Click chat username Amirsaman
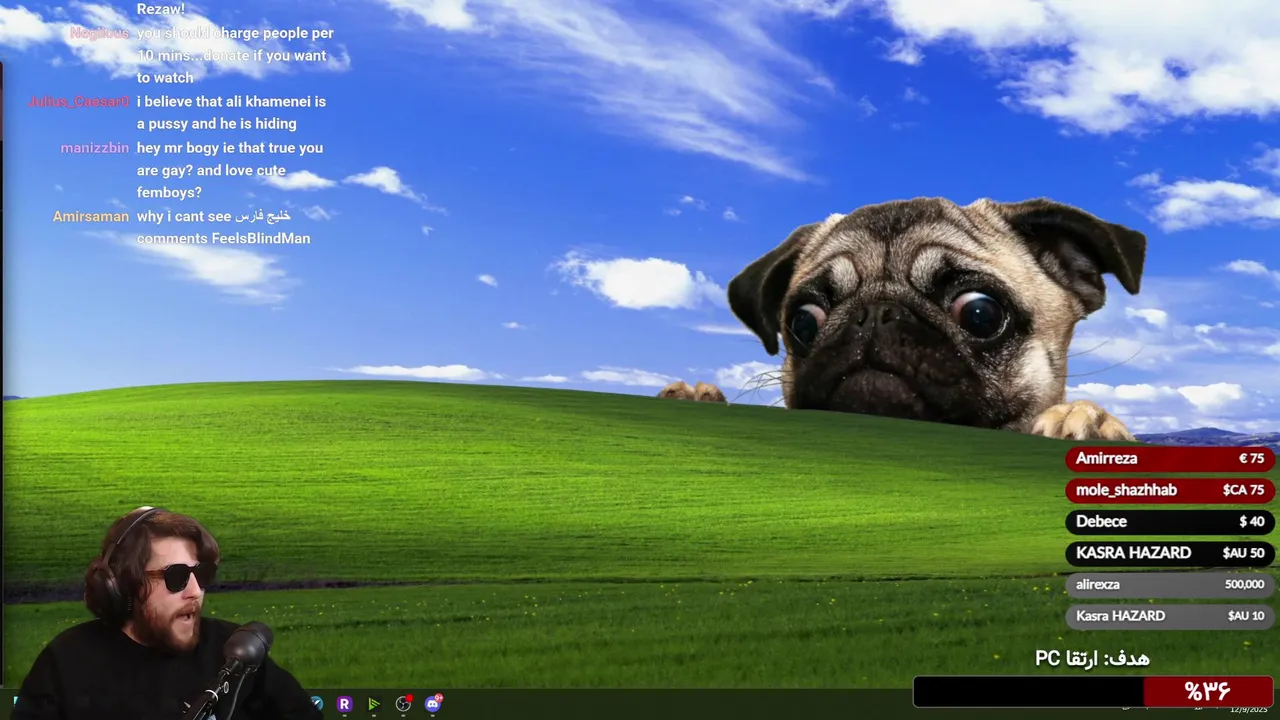Screen dimensions: 1280x720 click(91, 216)
